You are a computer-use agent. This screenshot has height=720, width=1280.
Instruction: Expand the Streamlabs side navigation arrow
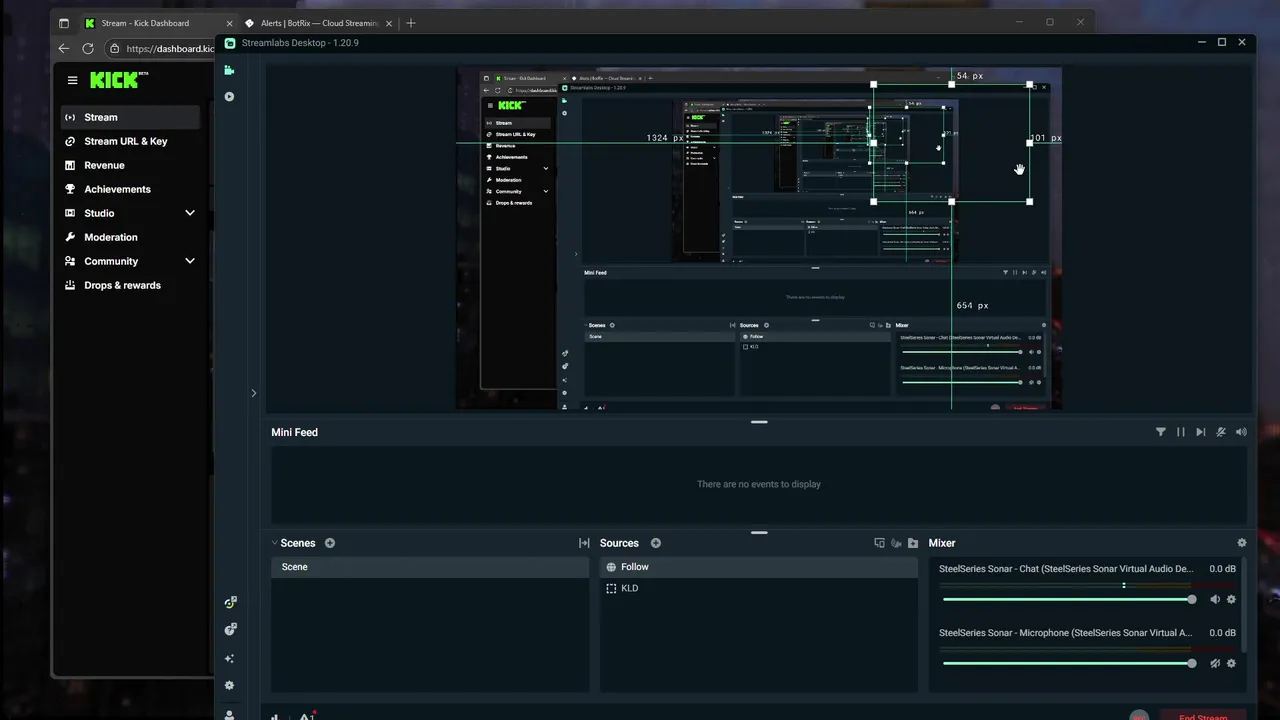click(x=253, y=393)
